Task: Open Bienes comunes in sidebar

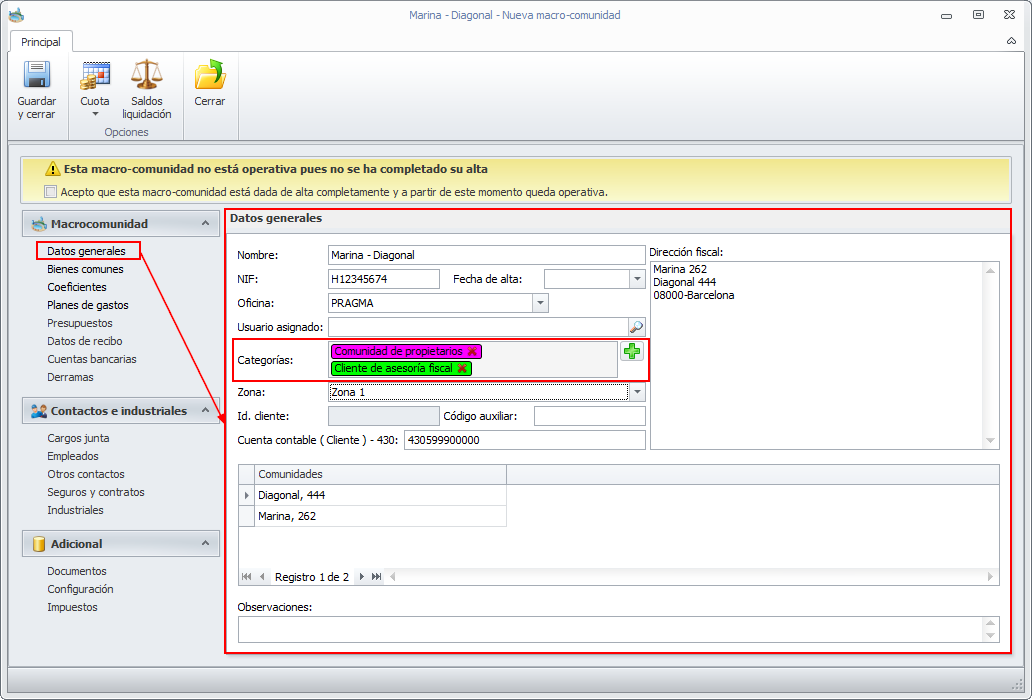Action: coord(86,269)
